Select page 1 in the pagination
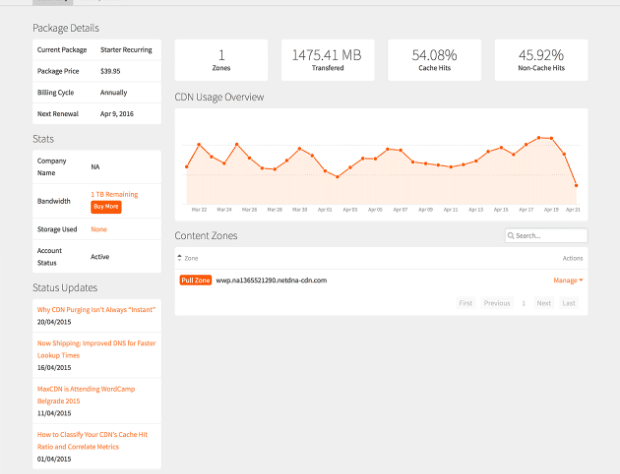620x474 pixels. pyautogui.click(x=522, y=302)
